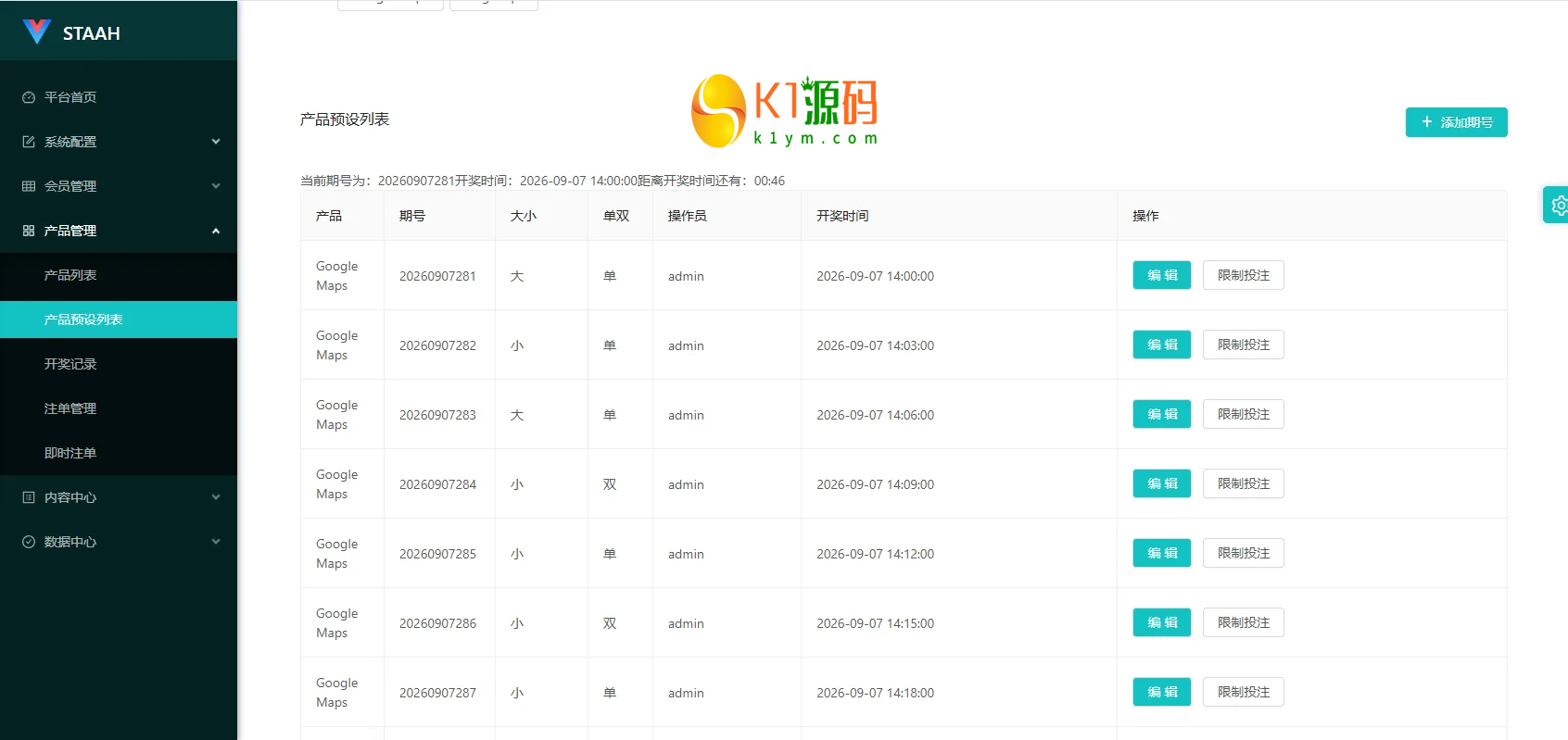Expand the 内容中心 chevron
The height and width of the screenshot is (740, 1568).
[x=216, y=497]
